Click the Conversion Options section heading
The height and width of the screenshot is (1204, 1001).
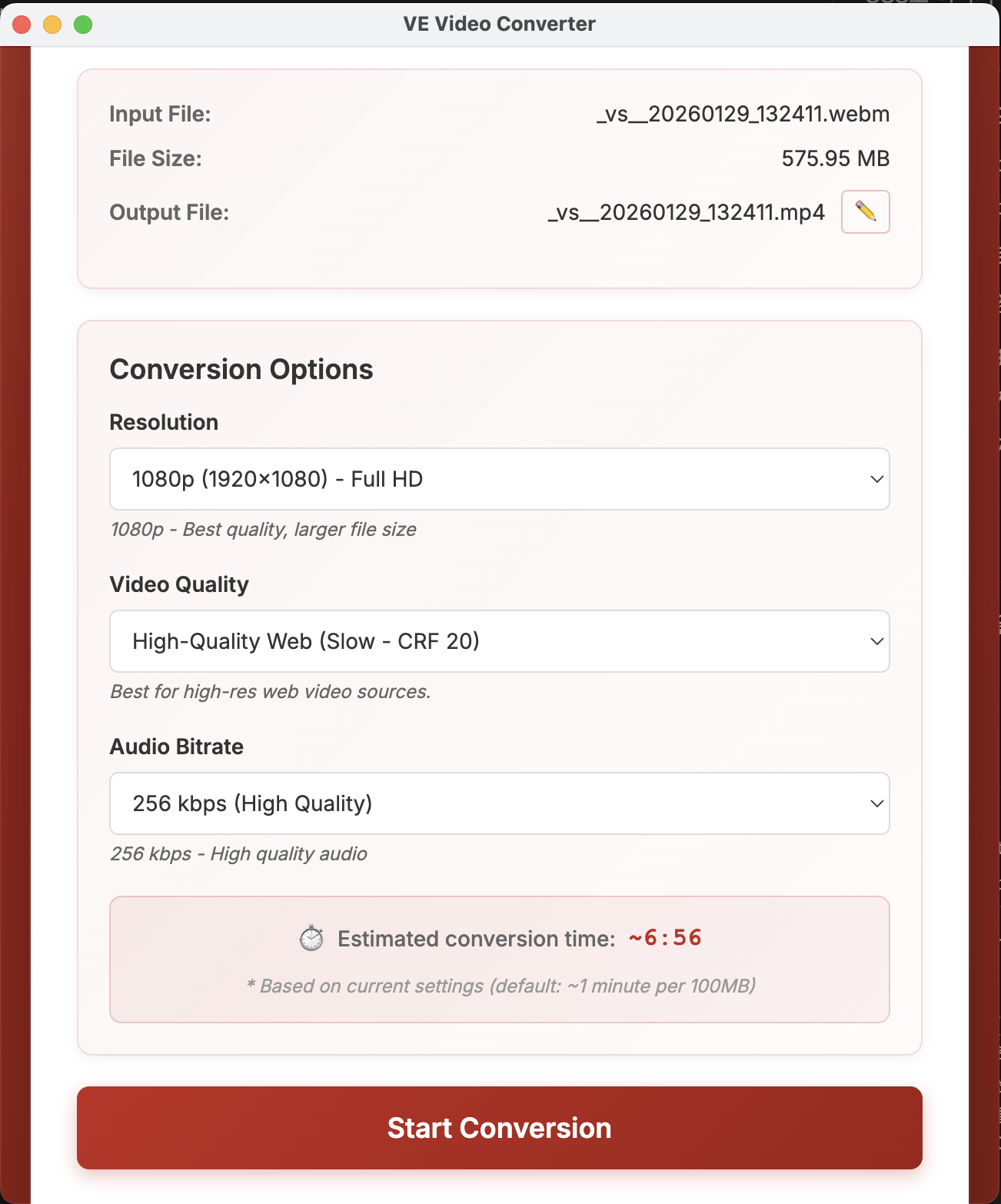coord(241,369)
